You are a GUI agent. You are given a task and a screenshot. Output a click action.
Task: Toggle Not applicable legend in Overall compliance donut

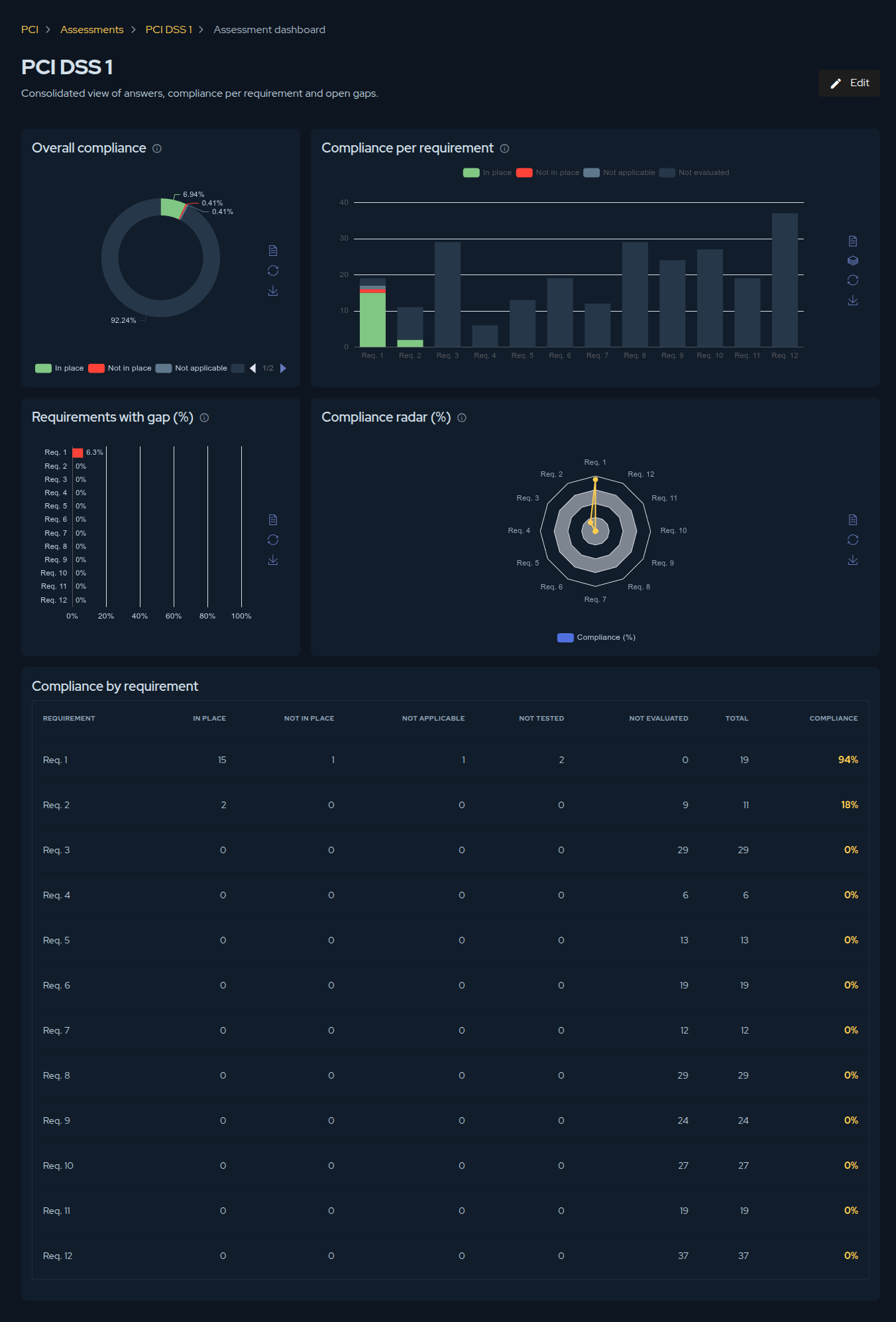(192, 368)
